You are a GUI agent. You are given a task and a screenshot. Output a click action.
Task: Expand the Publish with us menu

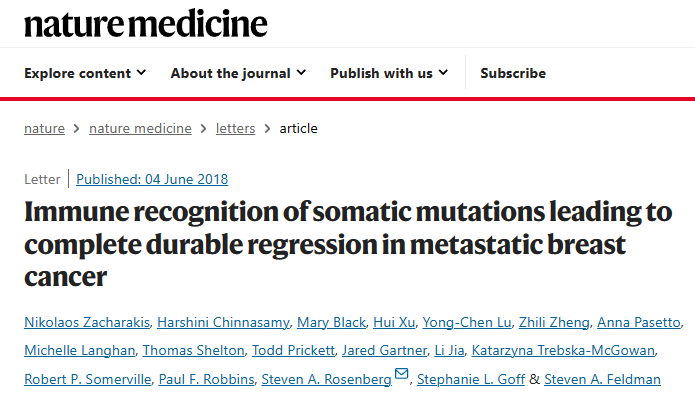[389, 73]
